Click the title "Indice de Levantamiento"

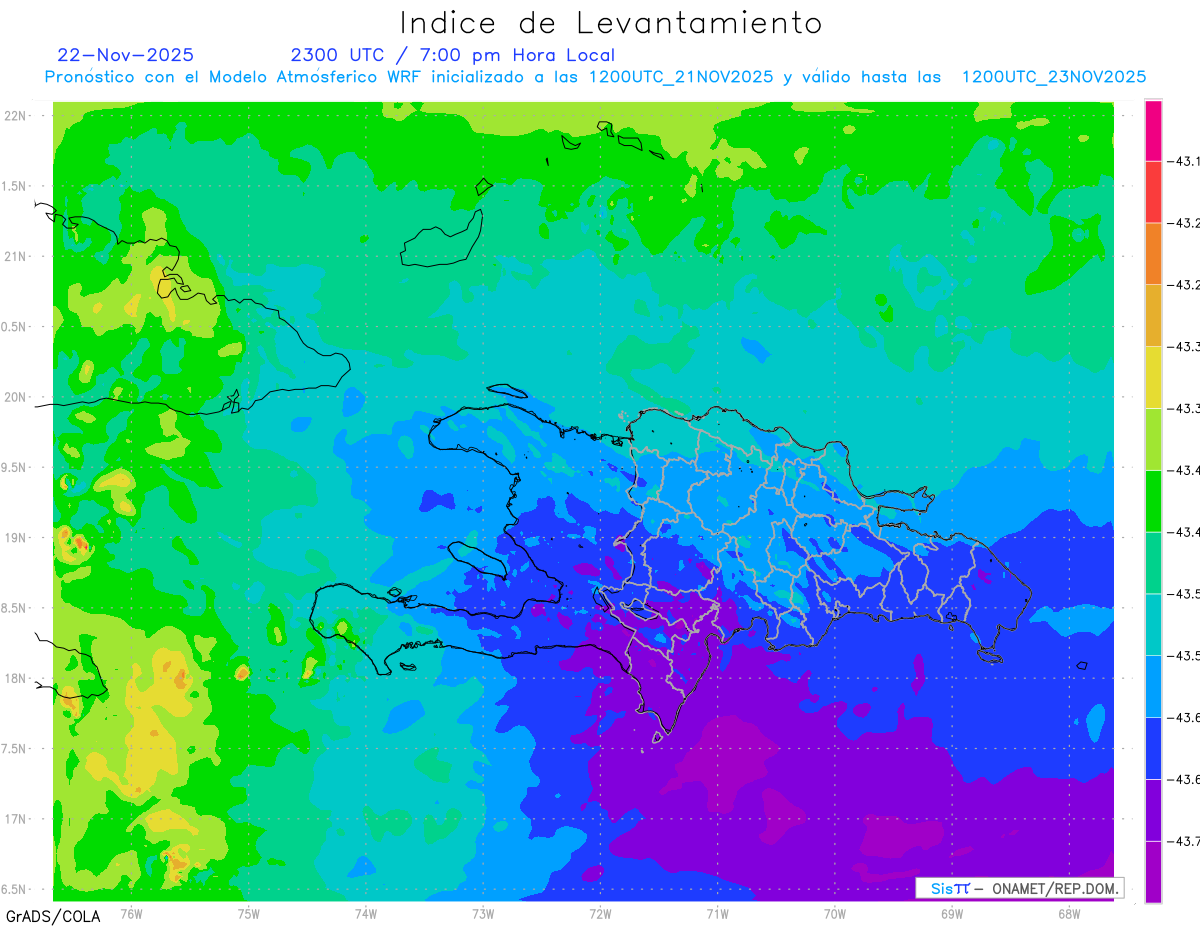(x=611, y=22)
